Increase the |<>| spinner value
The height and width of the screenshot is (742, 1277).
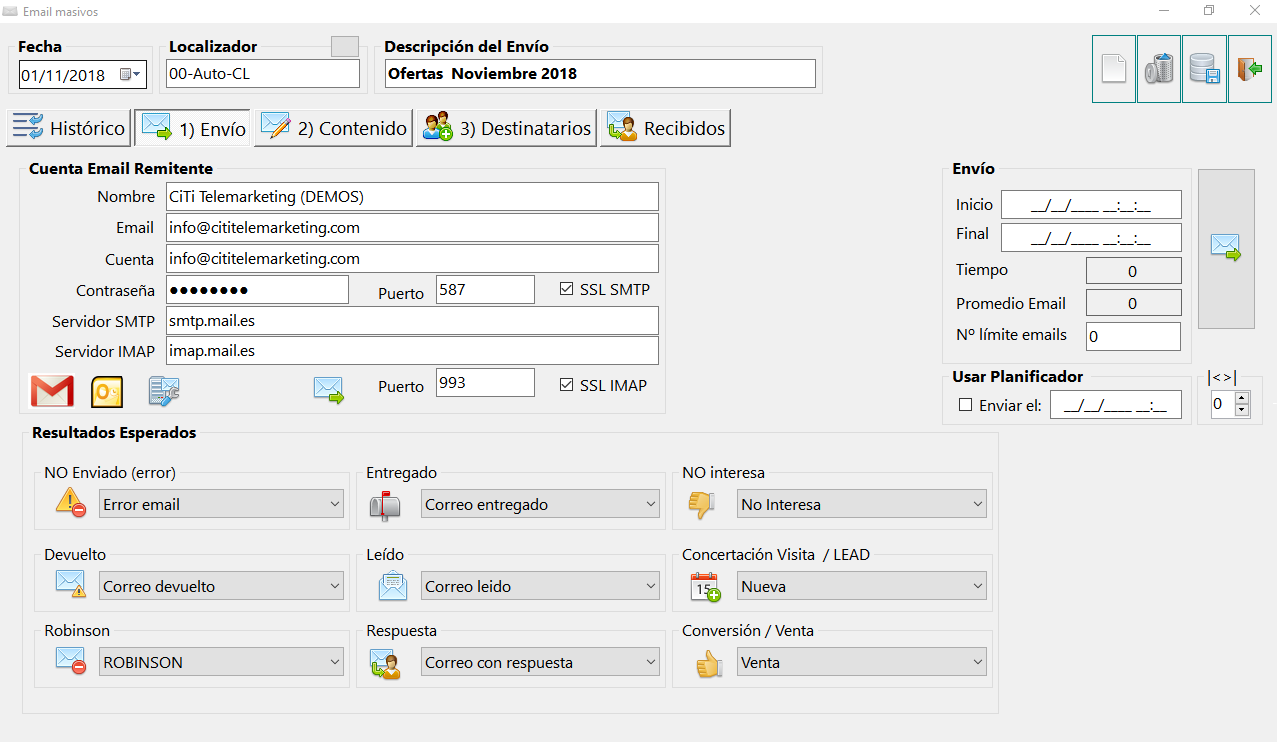[x=1242, y=398]
